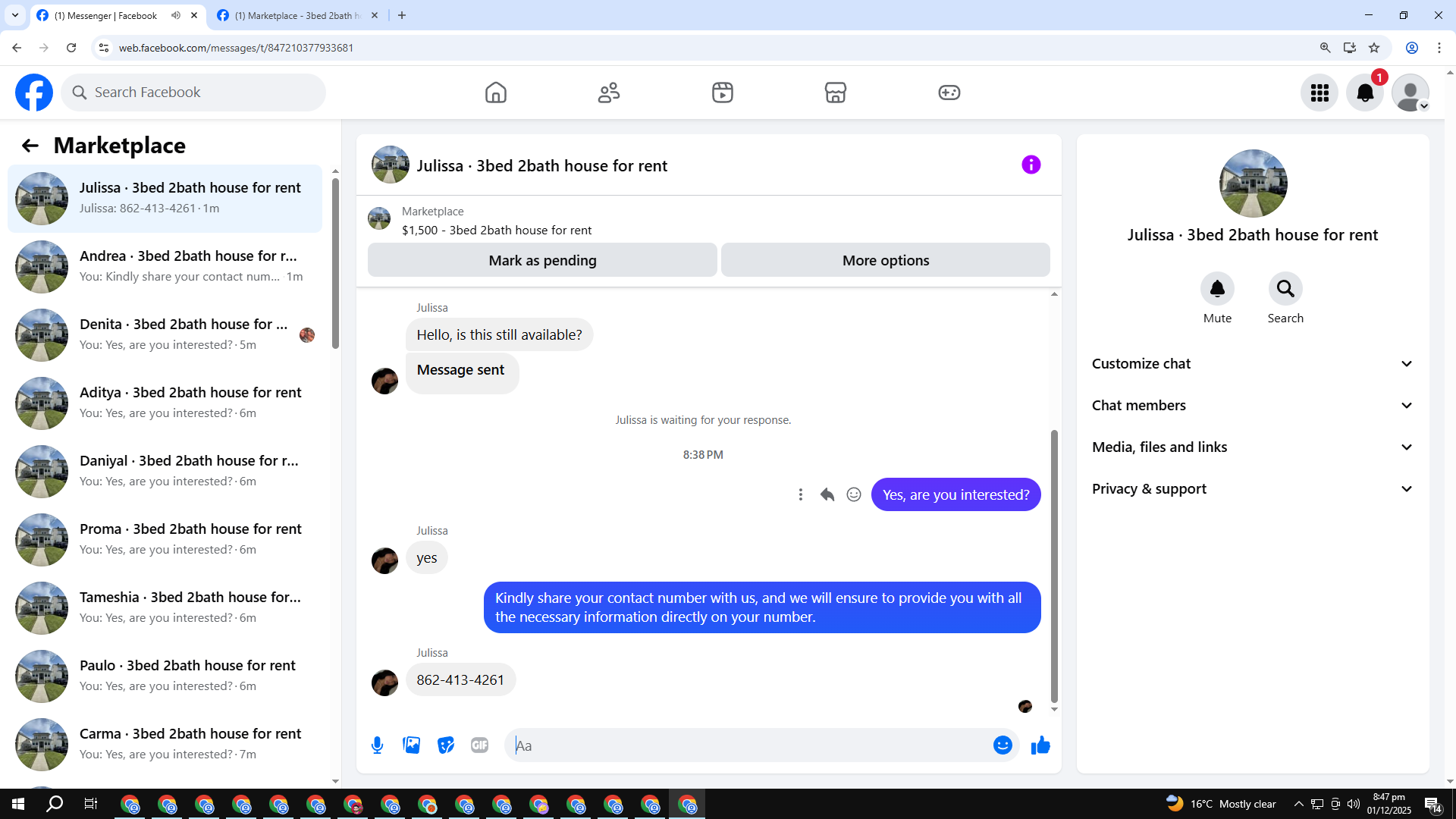Image resolution: width=1456 pixels, height=819 pixels.
Task: Open Andrea's conversation in the list
Action: (x=165, y=267)
